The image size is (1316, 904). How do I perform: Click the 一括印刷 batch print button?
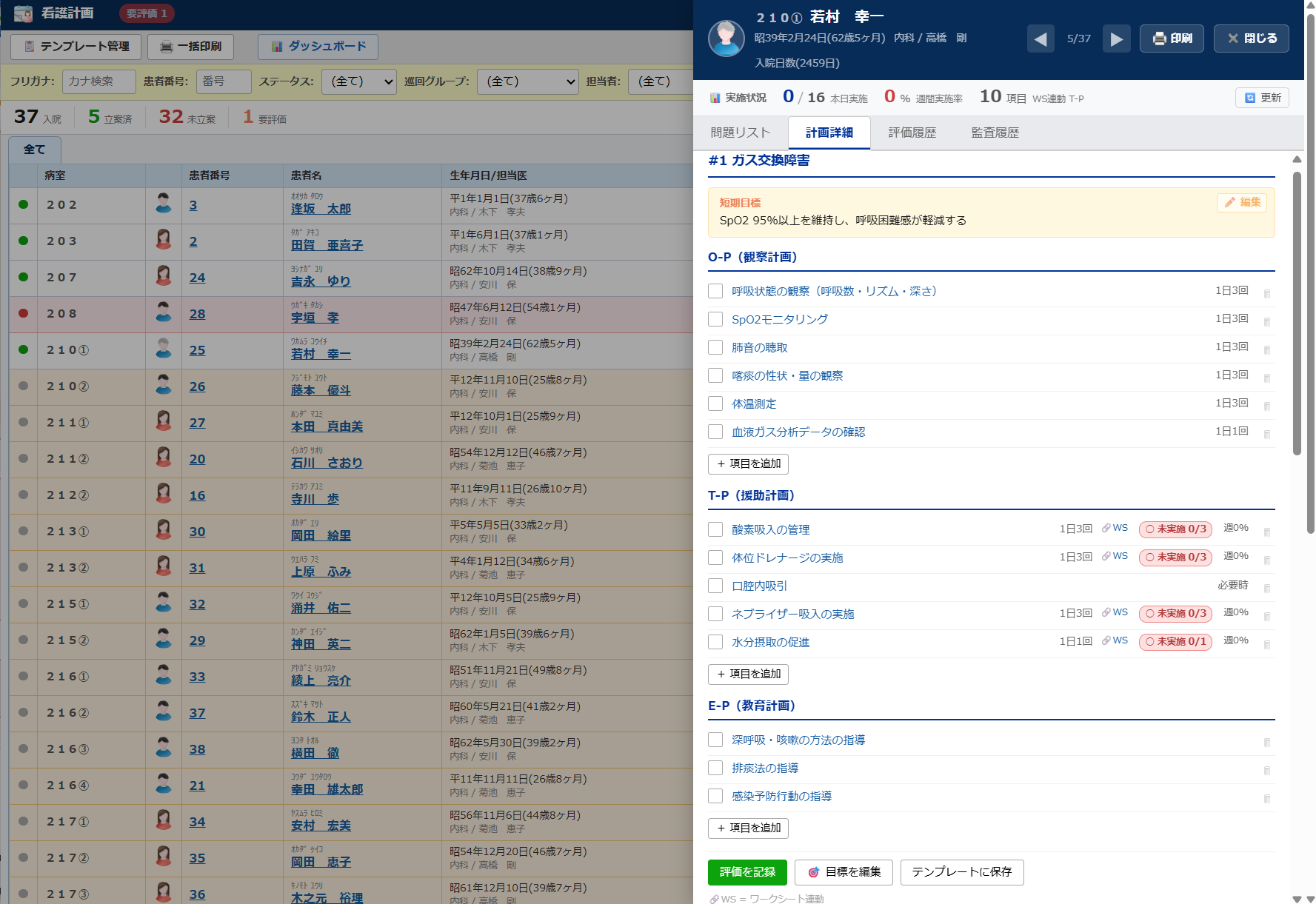(x=190, y=47)
